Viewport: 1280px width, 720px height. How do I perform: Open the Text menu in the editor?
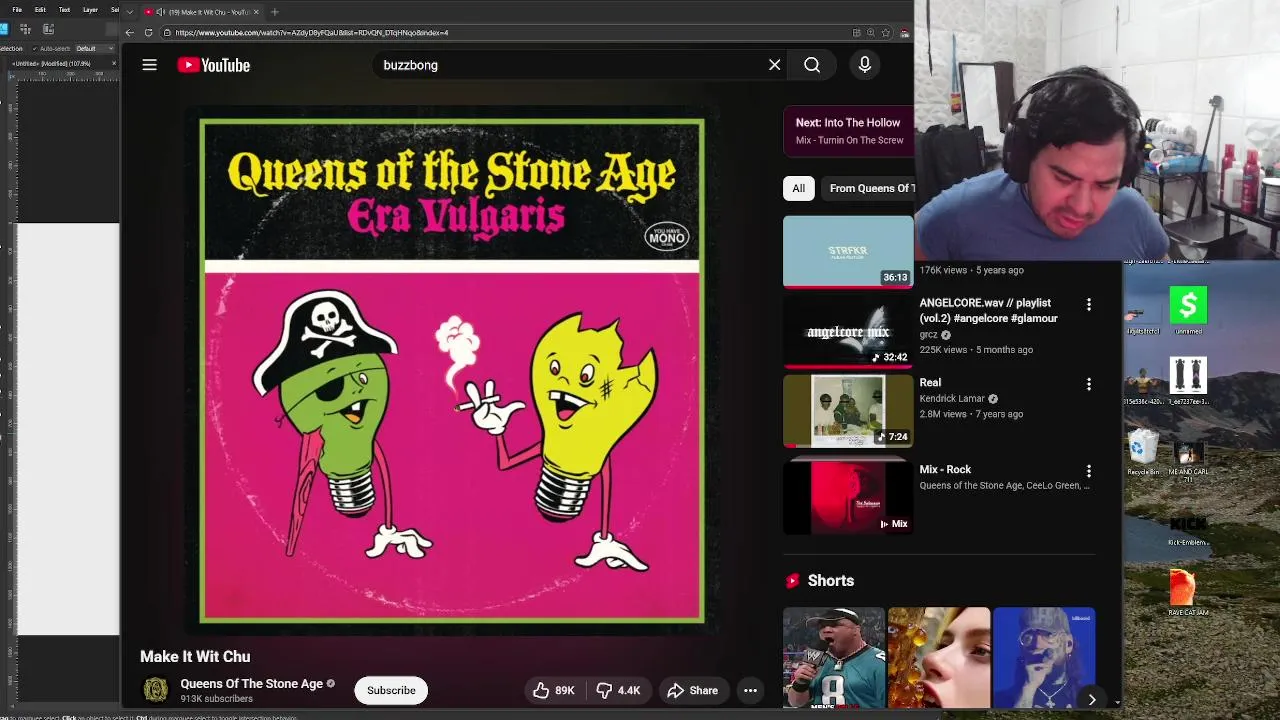point(64,10)
